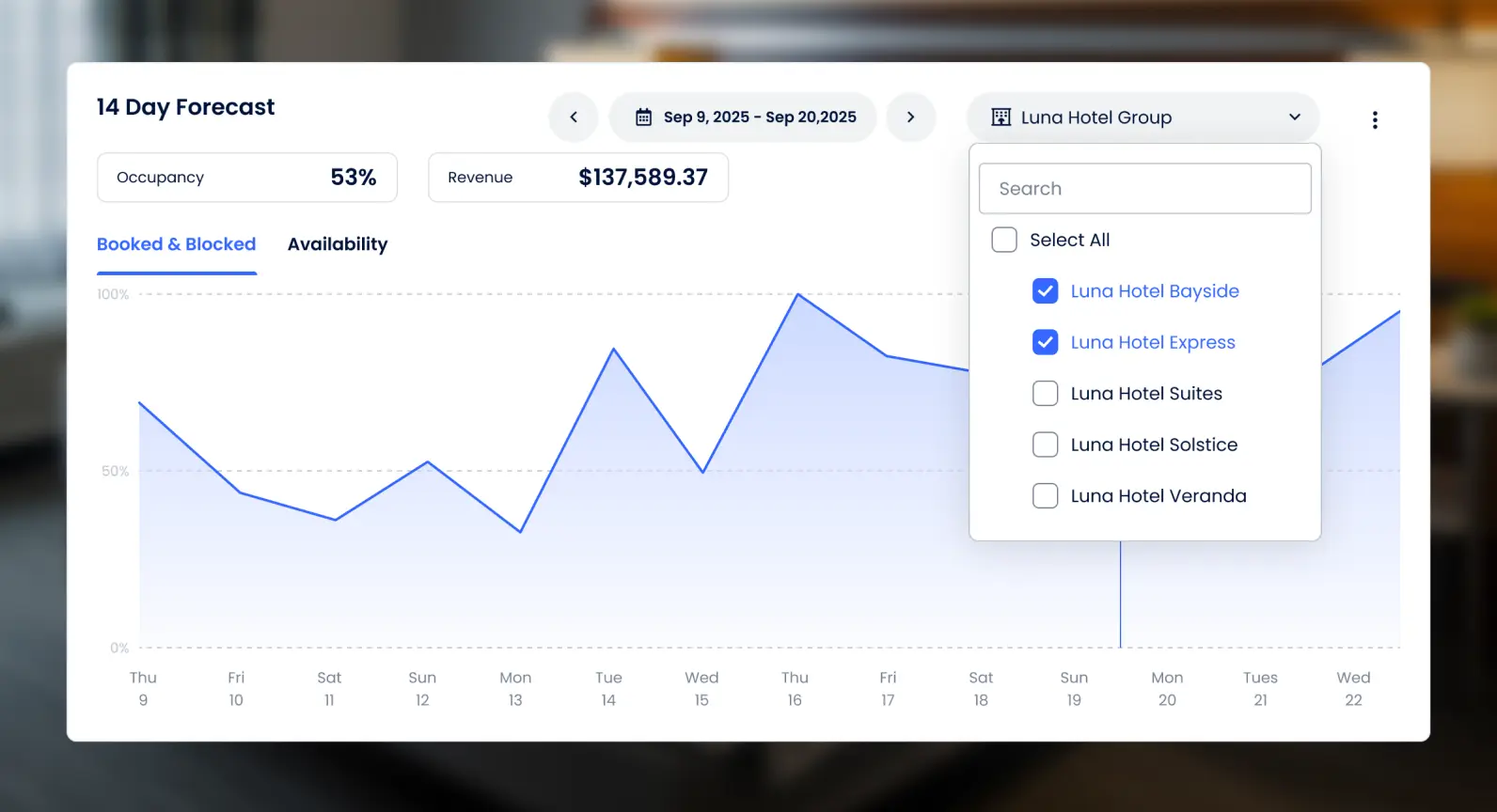
Task: Click into the hotel Search field
Action: pyautogui.click(x=1144, y=189)
